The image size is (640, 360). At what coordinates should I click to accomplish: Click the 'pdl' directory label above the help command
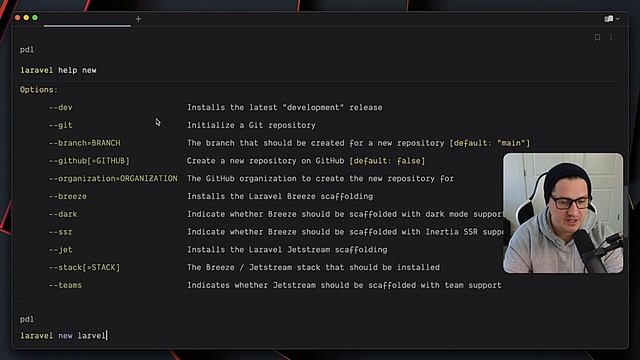coord(27,50)
